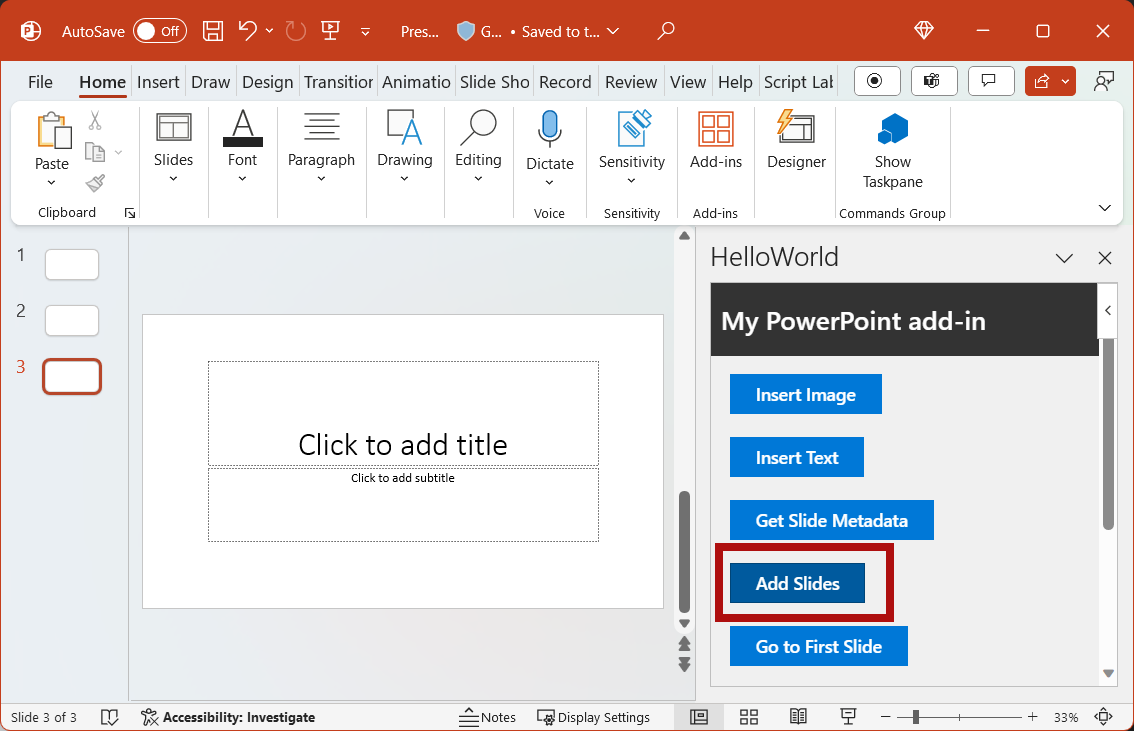Start slideshow from the quick access toolbar

(x=330, y=31)
